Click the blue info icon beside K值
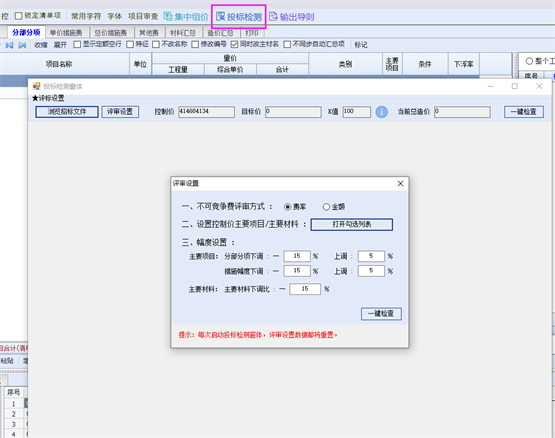The image size is (555, 438). [x=381, y=112]
